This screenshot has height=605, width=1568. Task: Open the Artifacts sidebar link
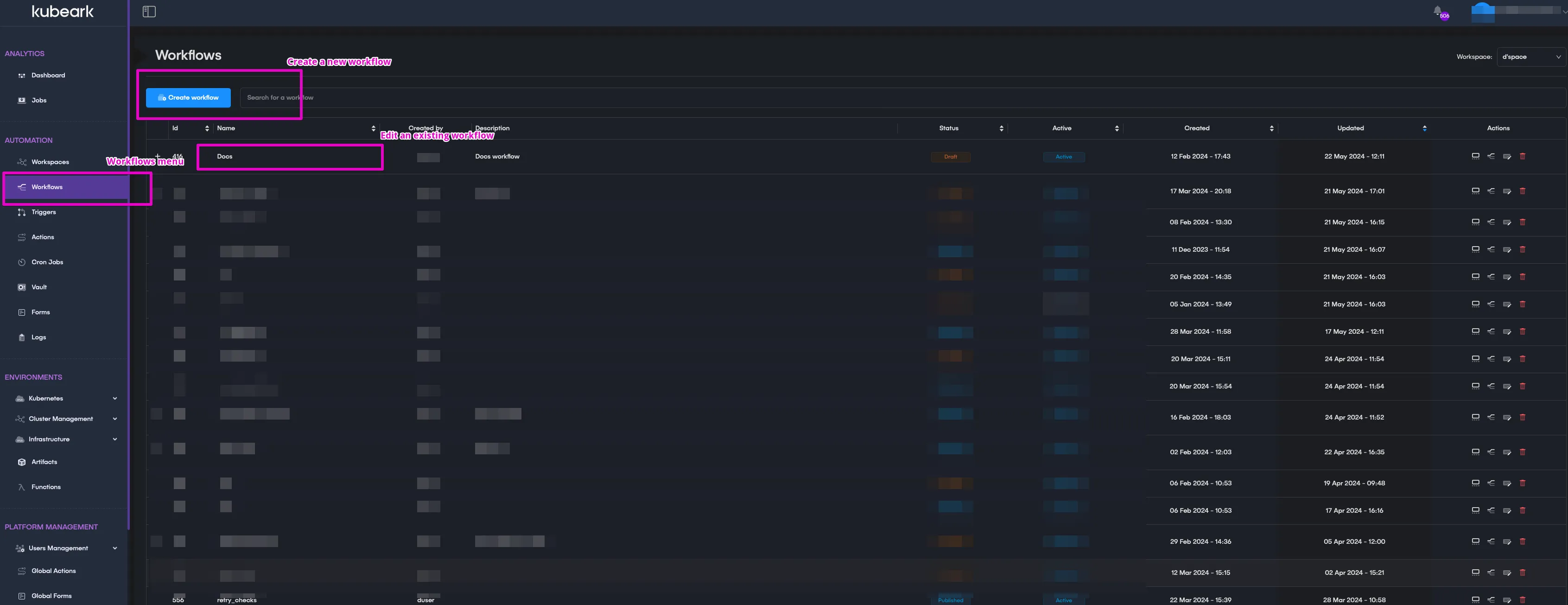click(x=44, y=462)
